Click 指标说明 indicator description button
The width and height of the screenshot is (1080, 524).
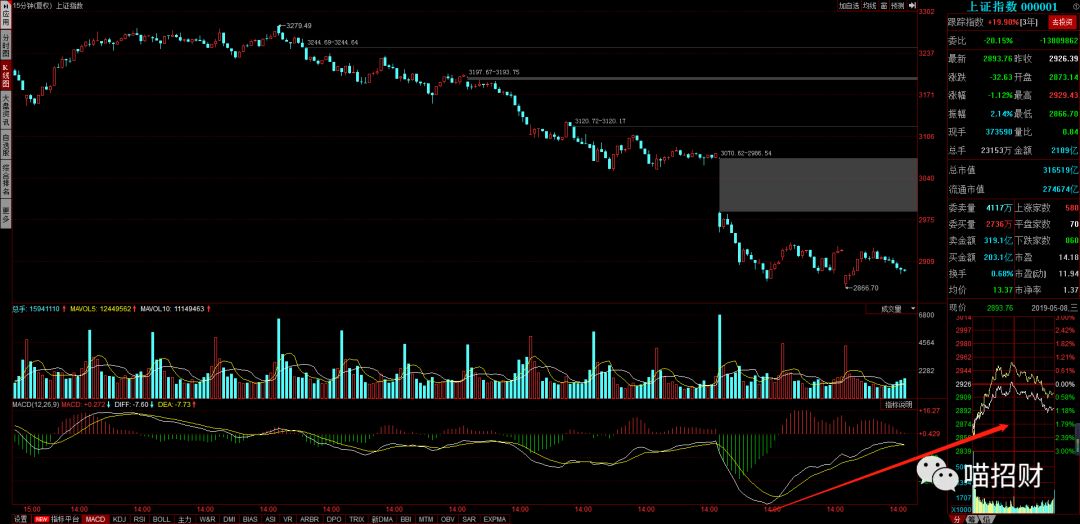point(898,405)
